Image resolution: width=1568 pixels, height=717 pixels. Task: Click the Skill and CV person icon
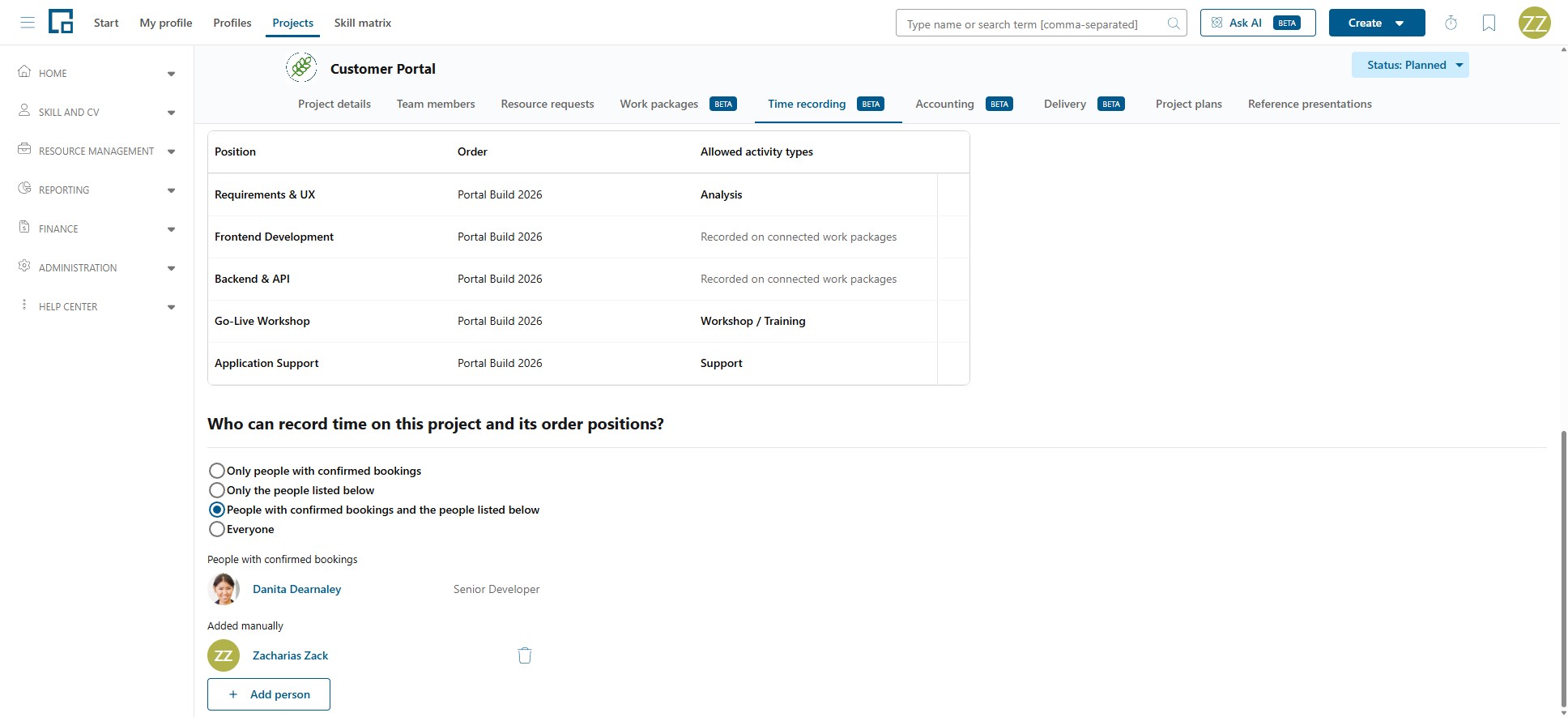pyautogui.click(x=24, y=110)
